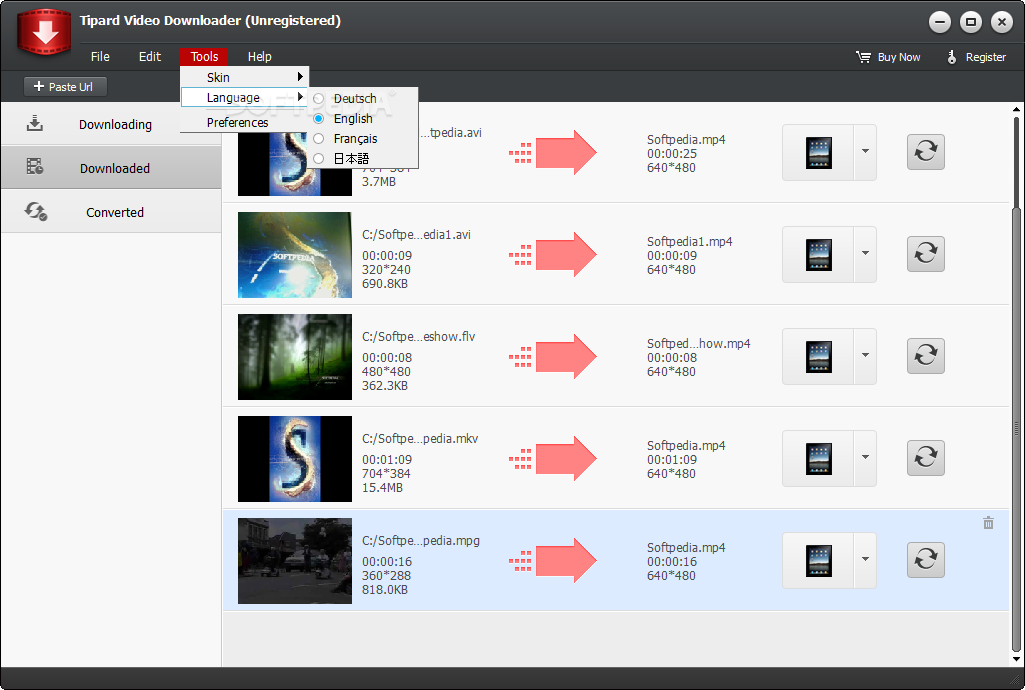
Task: Convert the eshow.flv video with refresh icon
Action: coord(926,355)
